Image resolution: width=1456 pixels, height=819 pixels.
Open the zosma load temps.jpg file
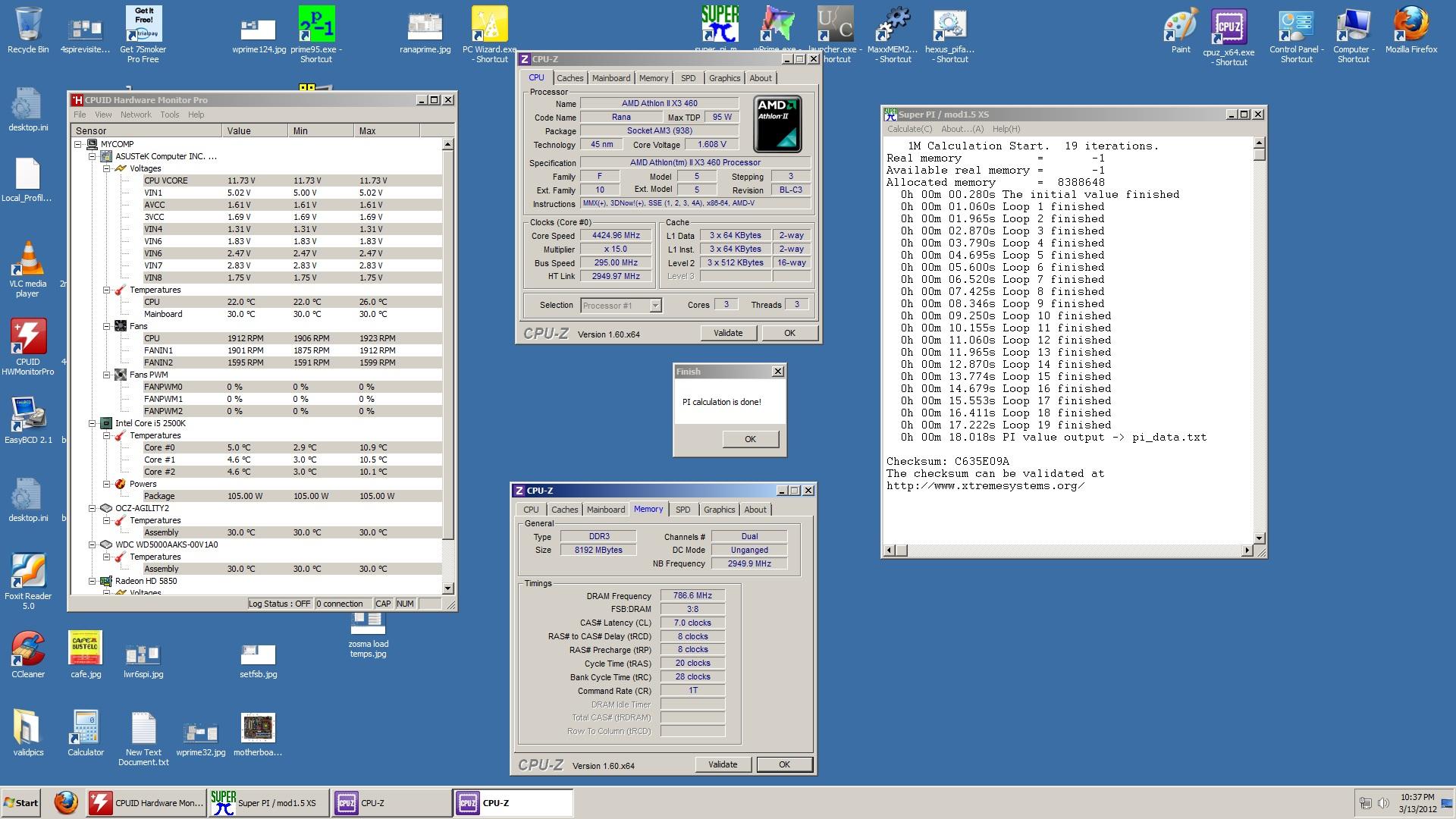click(x=369, y=635)
